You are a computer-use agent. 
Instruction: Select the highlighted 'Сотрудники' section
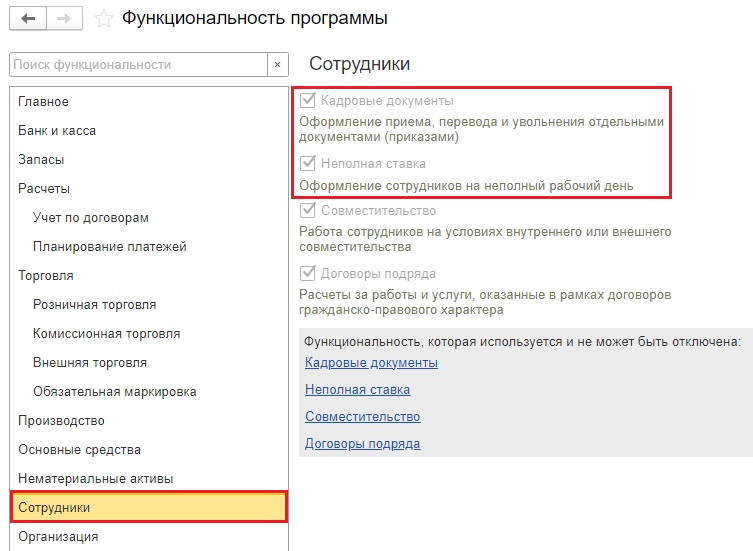149,507
